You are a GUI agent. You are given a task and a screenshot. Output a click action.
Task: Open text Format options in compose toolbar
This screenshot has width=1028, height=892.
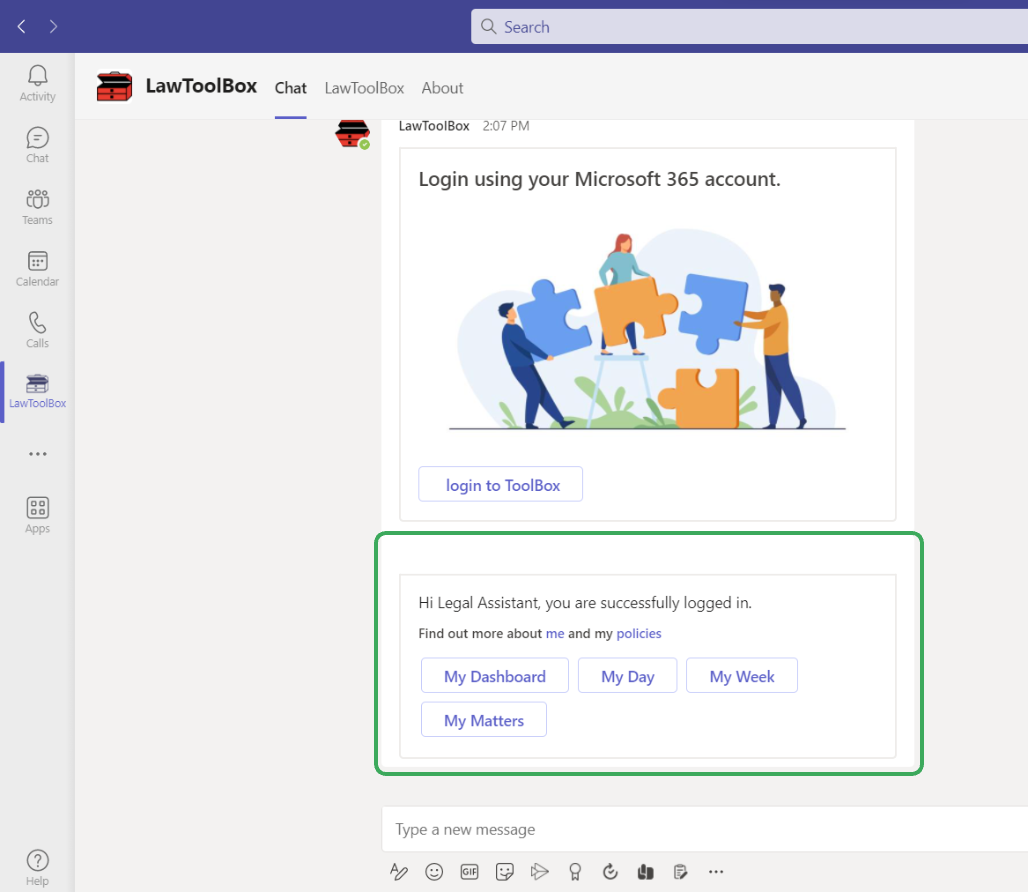click(x=399, y=872)
